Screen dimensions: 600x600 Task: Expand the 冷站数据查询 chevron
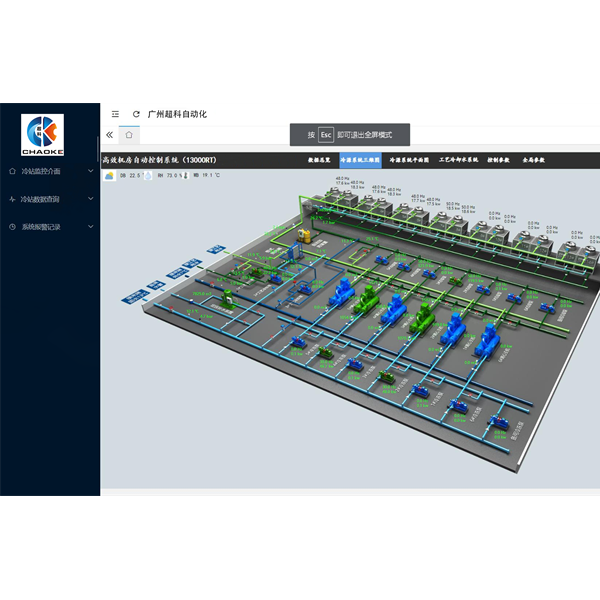[x=91, y=199]
